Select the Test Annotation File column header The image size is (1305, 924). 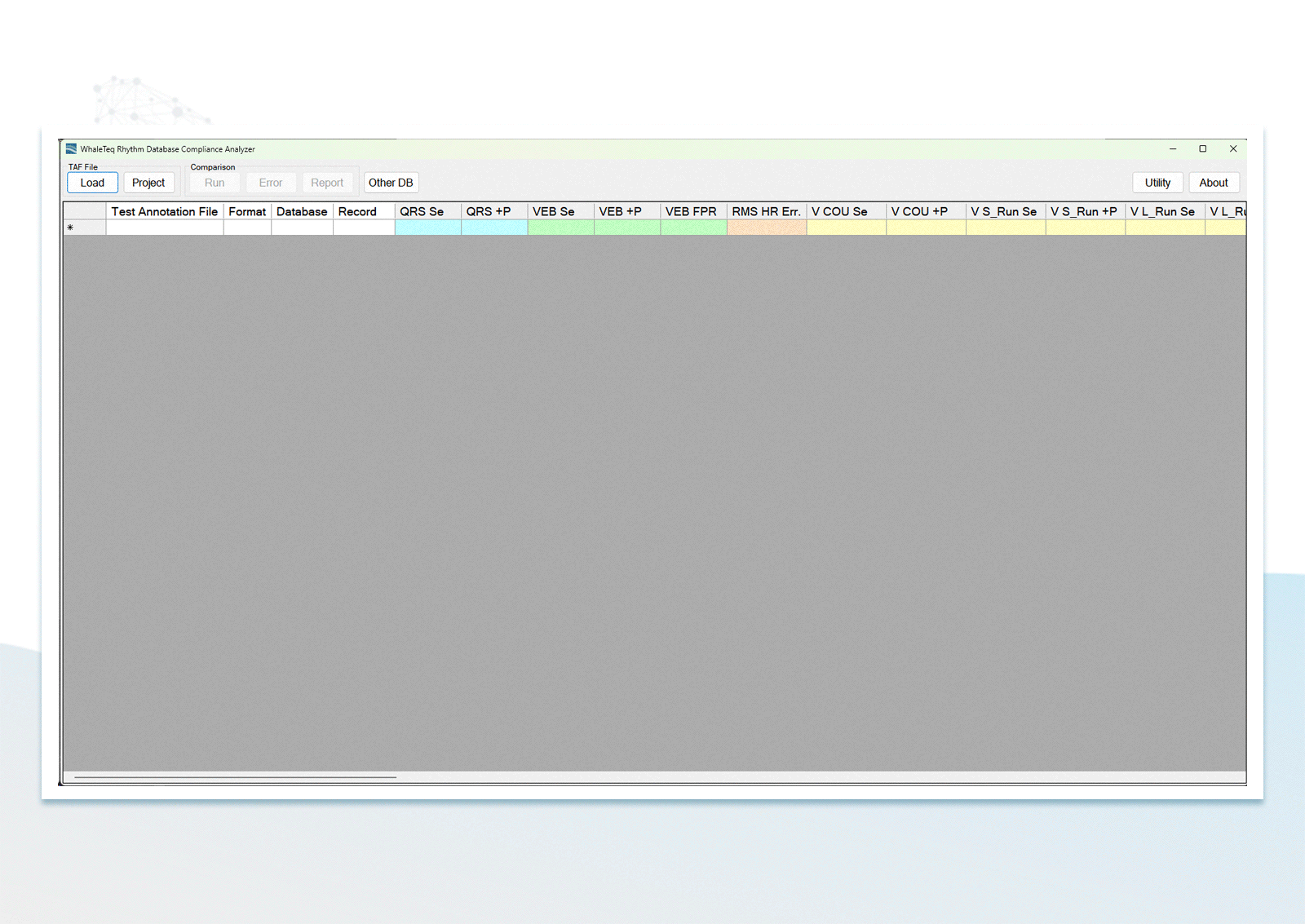(165, 211)
